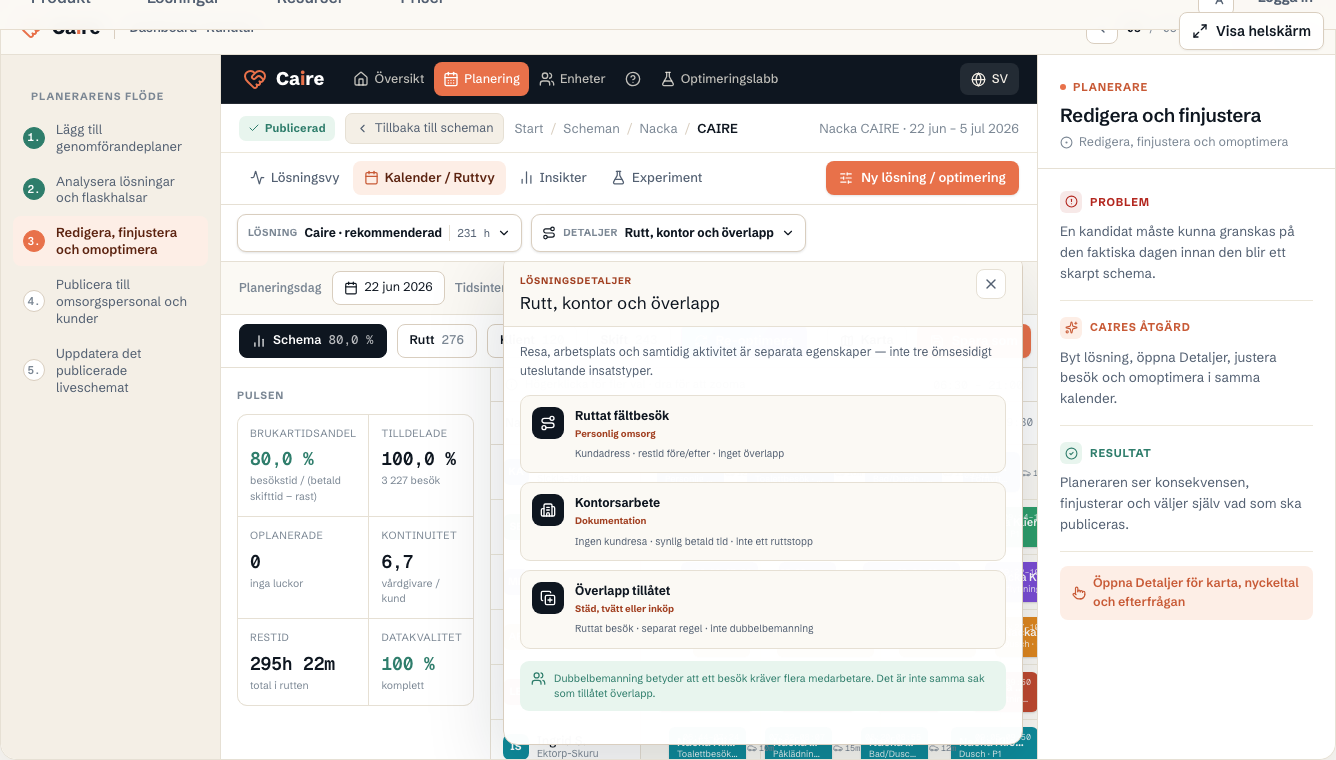Screen dimensions: 1336x760
Task: Collapse the Detaljer Rutt, kontor och överlapp dropdown
Action: click(668, 233)
